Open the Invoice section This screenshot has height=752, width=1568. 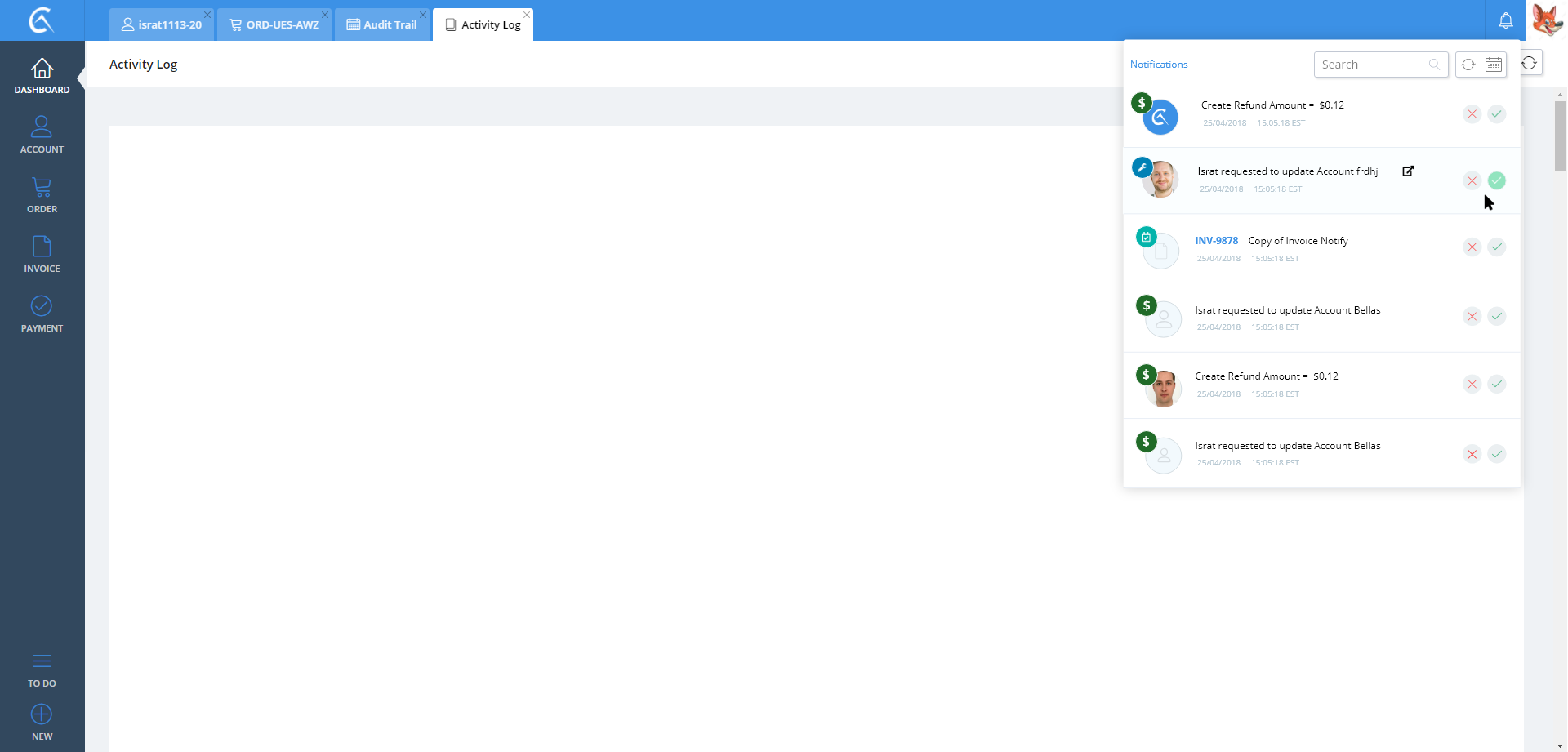click(42, 254)
